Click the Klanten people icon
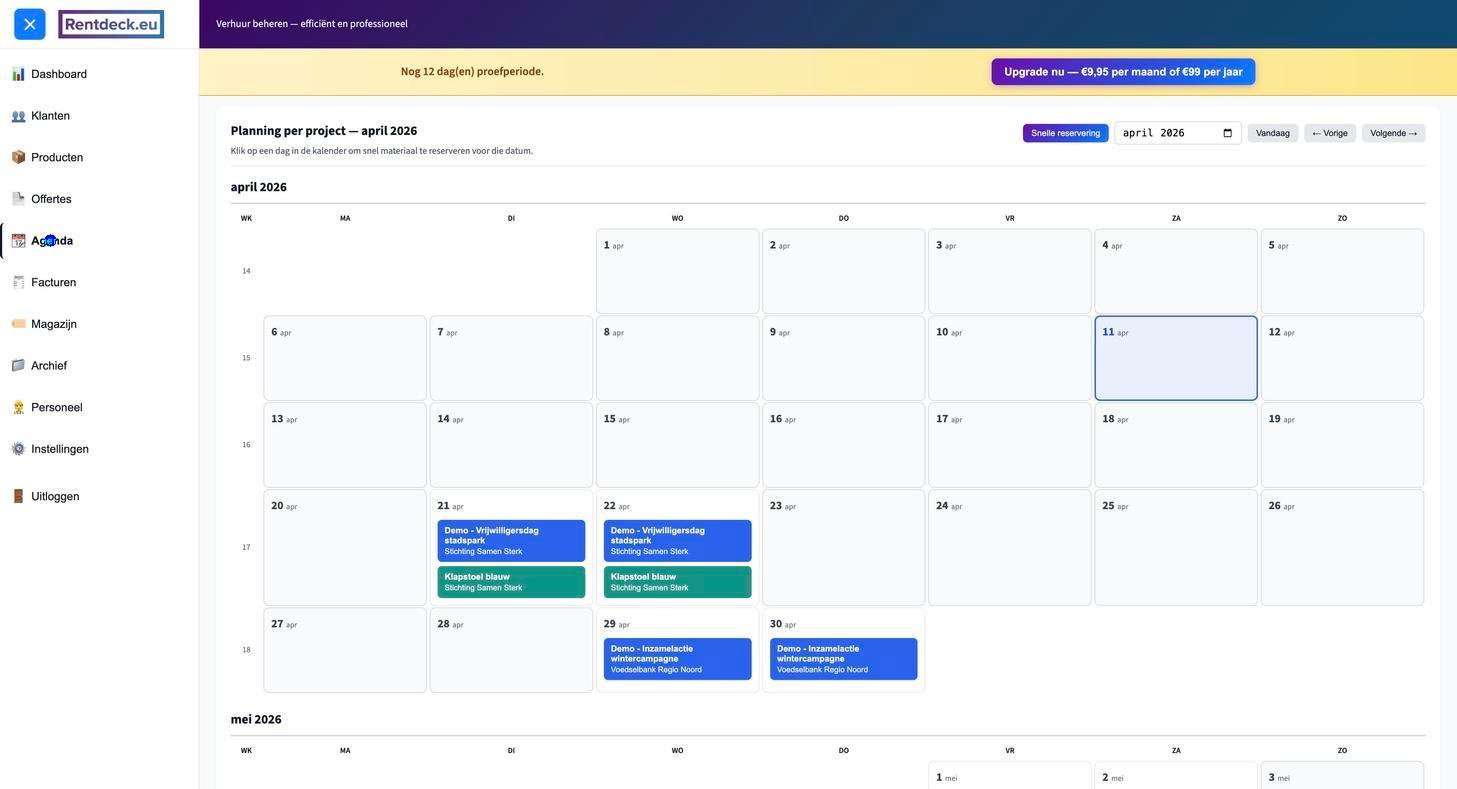Image resolution: width=1457 pixels, height=789 pixels. coord(18,116)
